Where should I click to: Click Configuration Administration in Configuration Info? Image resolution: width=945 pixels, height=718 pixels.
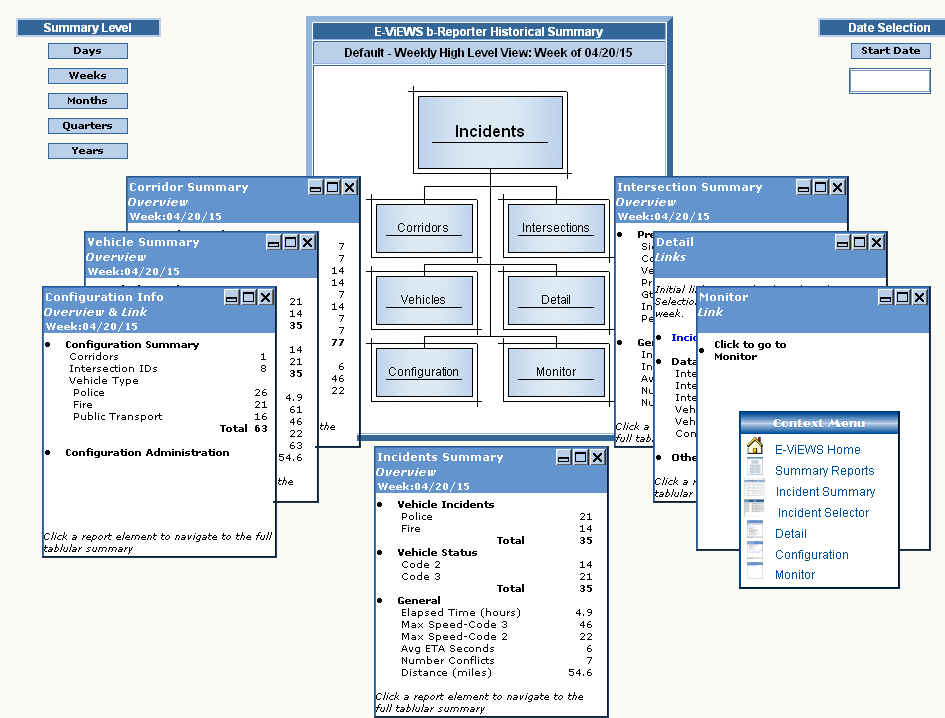tap(147, 453)
